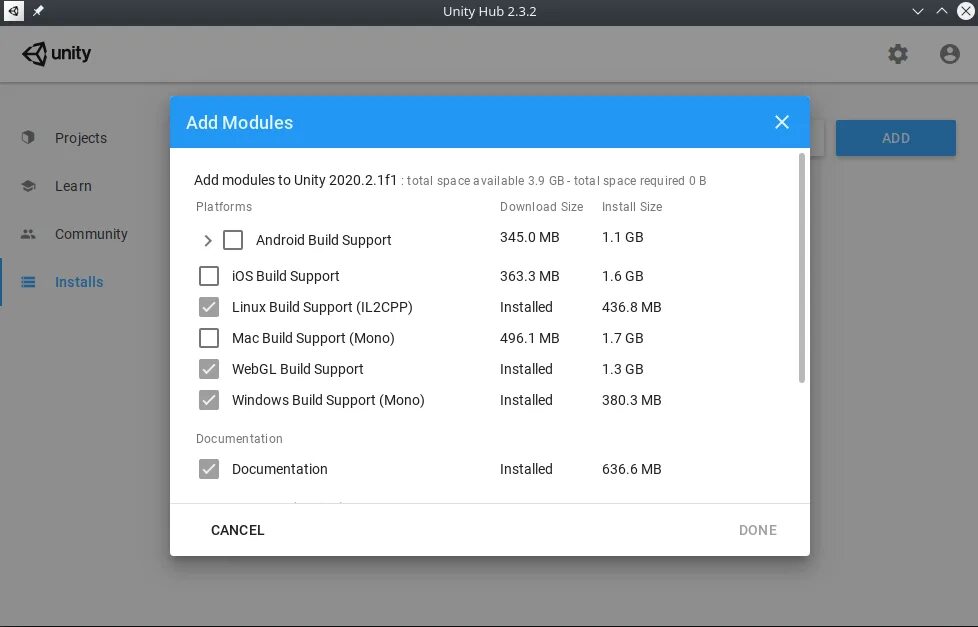Click the Community people icon
978x627 pixels.
coord(28,234)
